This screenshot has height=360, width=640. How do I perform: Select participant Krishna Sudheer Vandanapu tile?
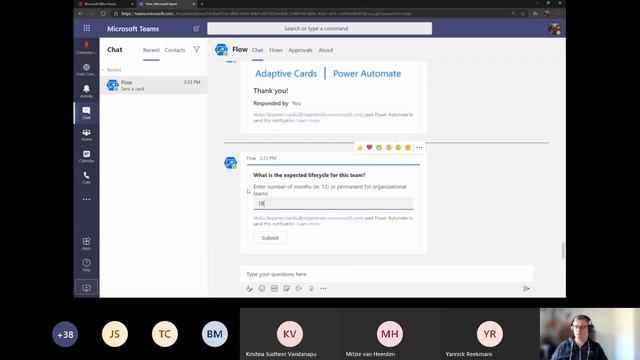pos(290,334)
